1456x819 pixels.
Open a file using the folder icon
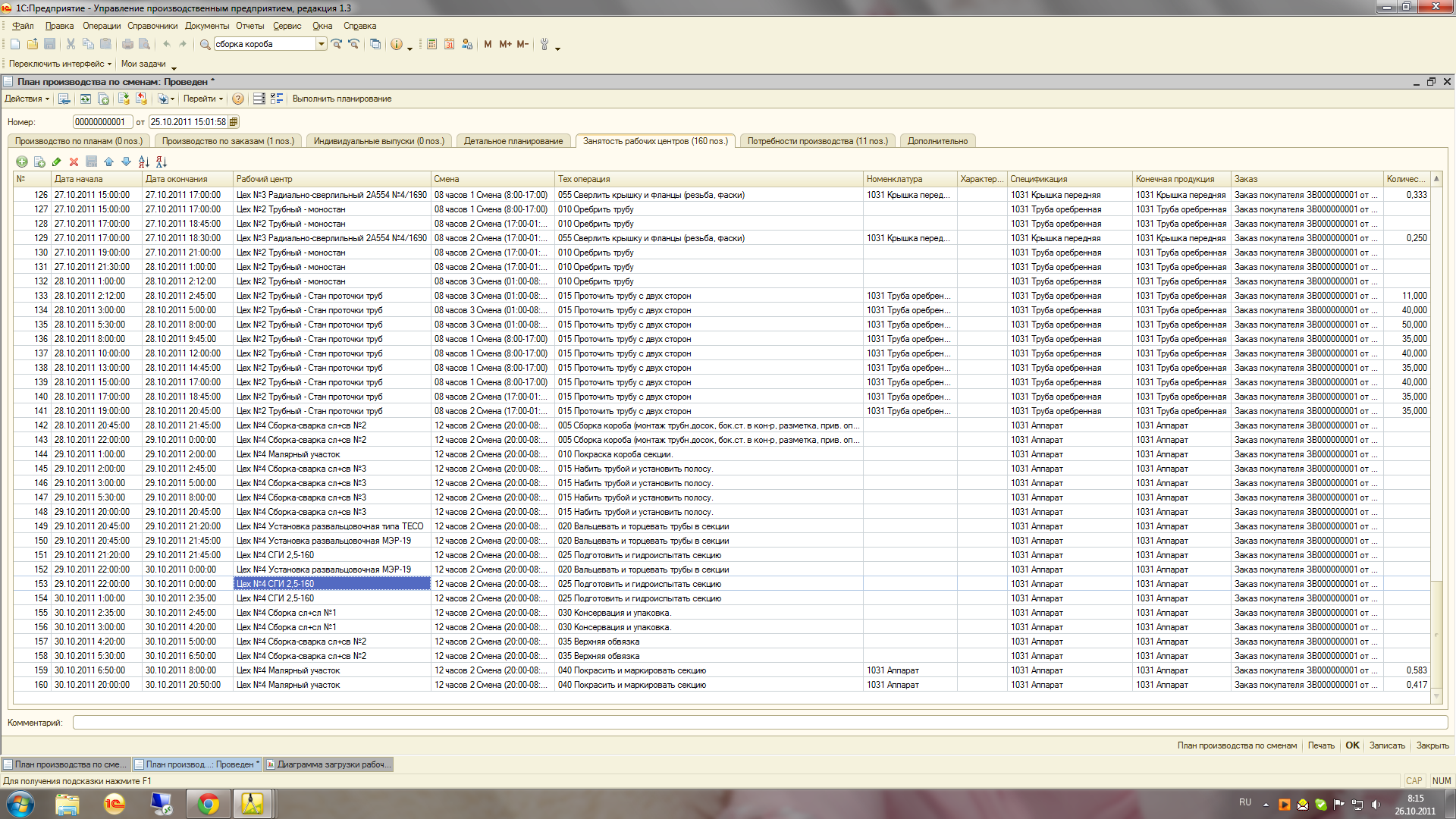click(x=33, y=44)
